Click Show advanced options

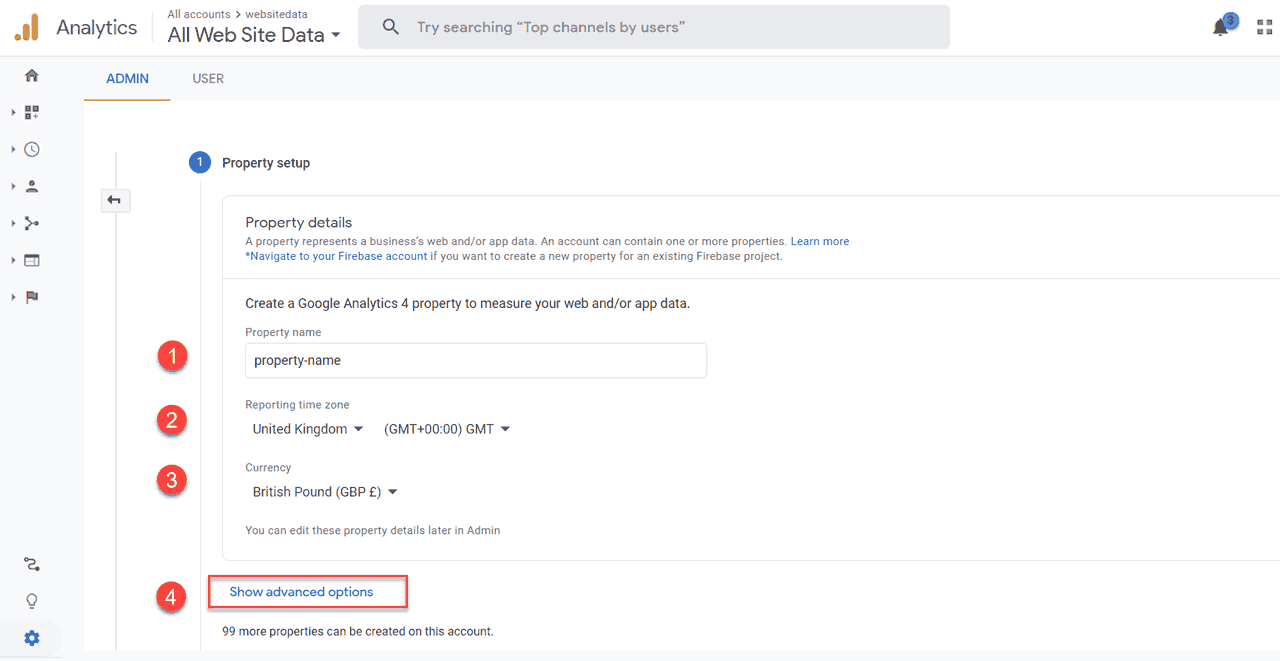(301, 592)
